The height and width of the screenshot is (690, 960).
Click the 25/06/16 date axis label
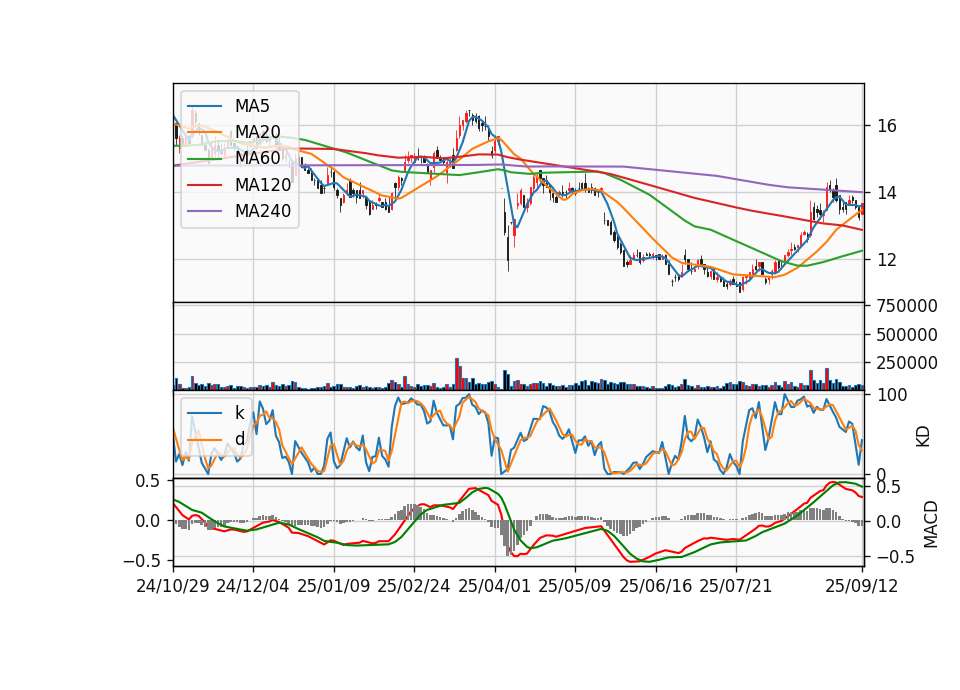[x=656, y=586]
